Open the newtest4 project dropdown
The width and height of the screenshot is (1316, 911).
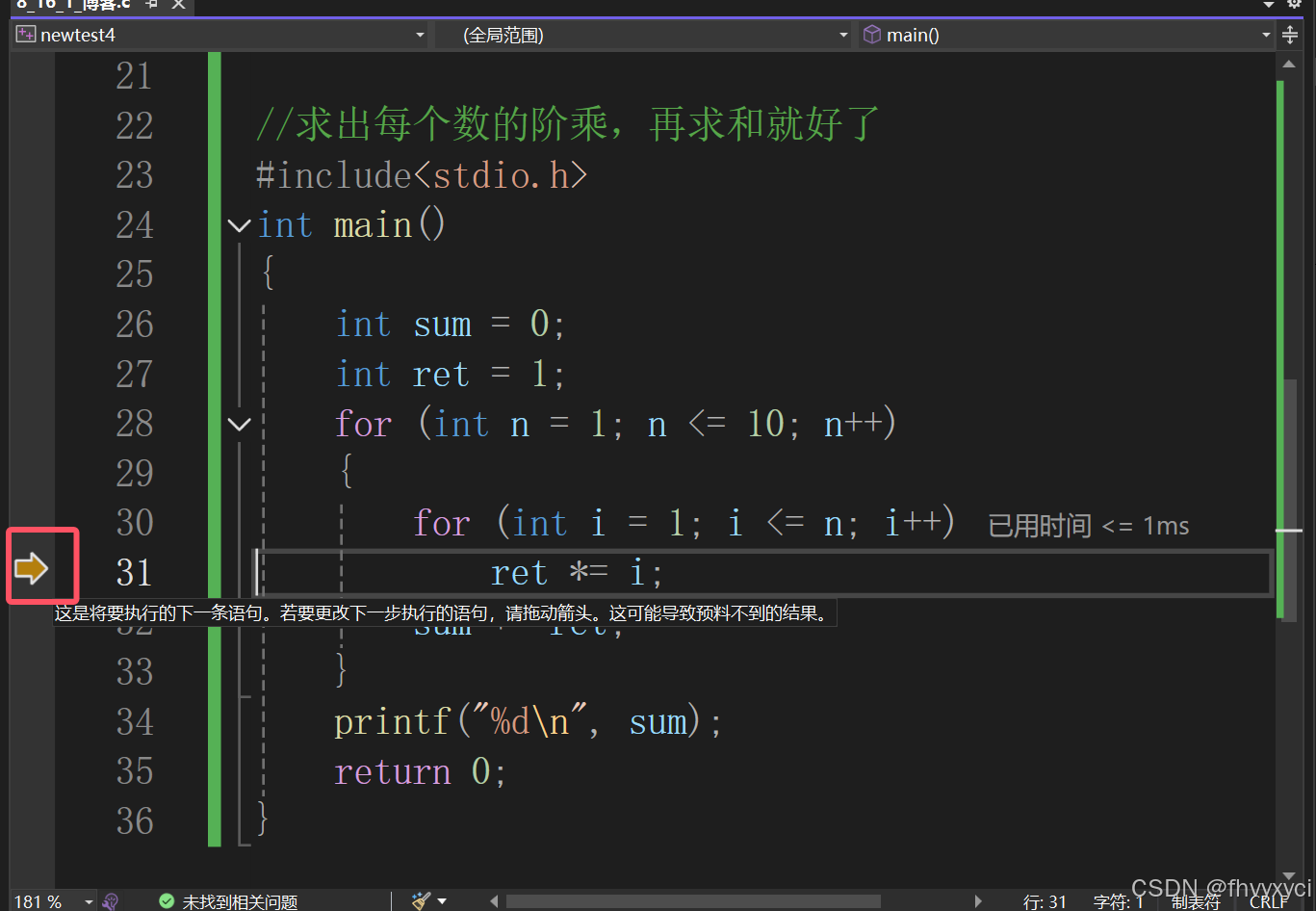[x=220, y=36]
